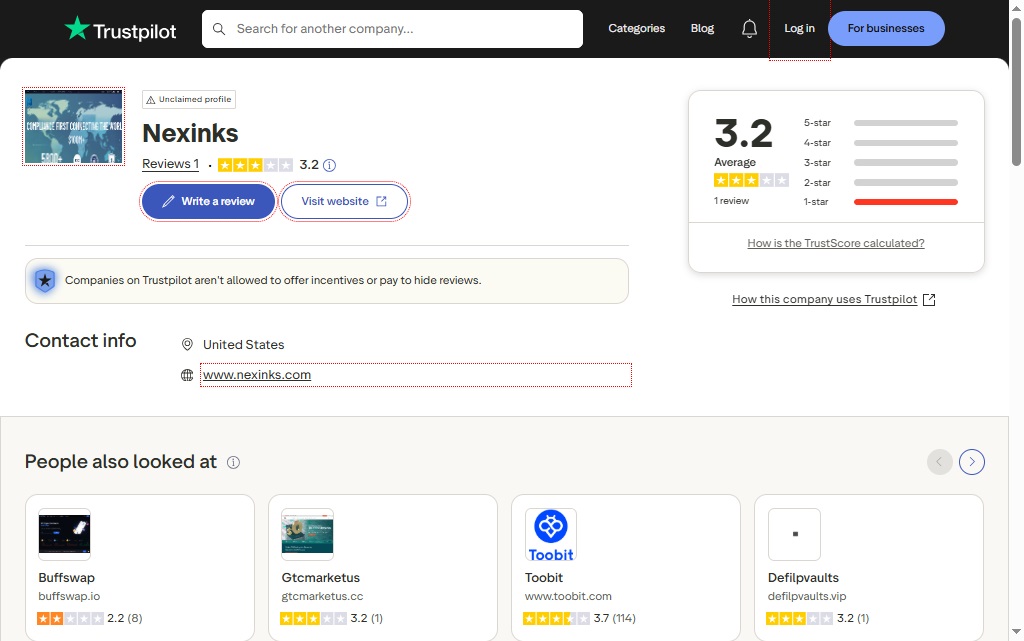The image size is (1024, 641).
Task: Filter reviews by 1-star bar
Action: (x=905, y=202)
